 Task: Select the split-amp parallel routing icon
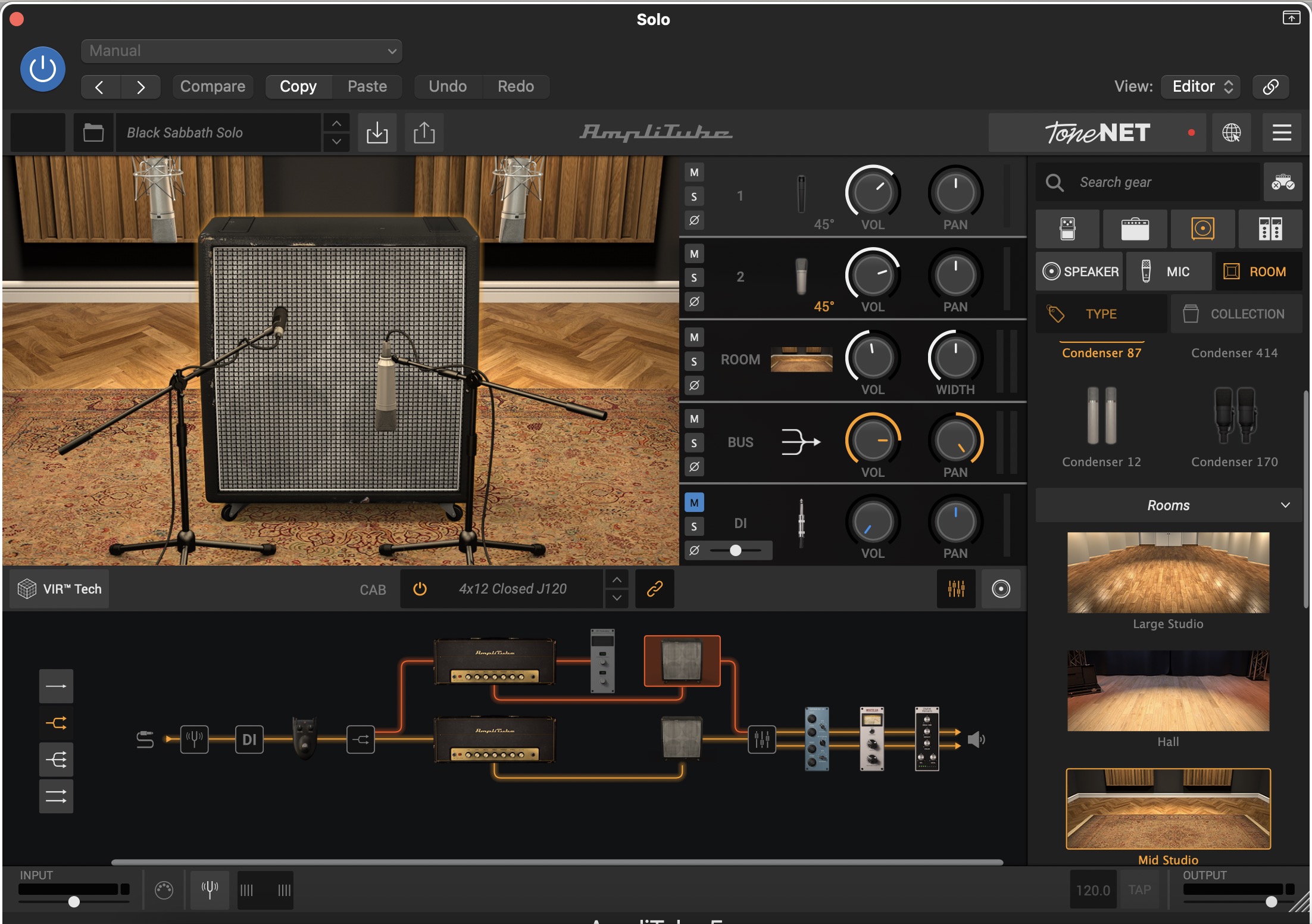pos(57,723)
